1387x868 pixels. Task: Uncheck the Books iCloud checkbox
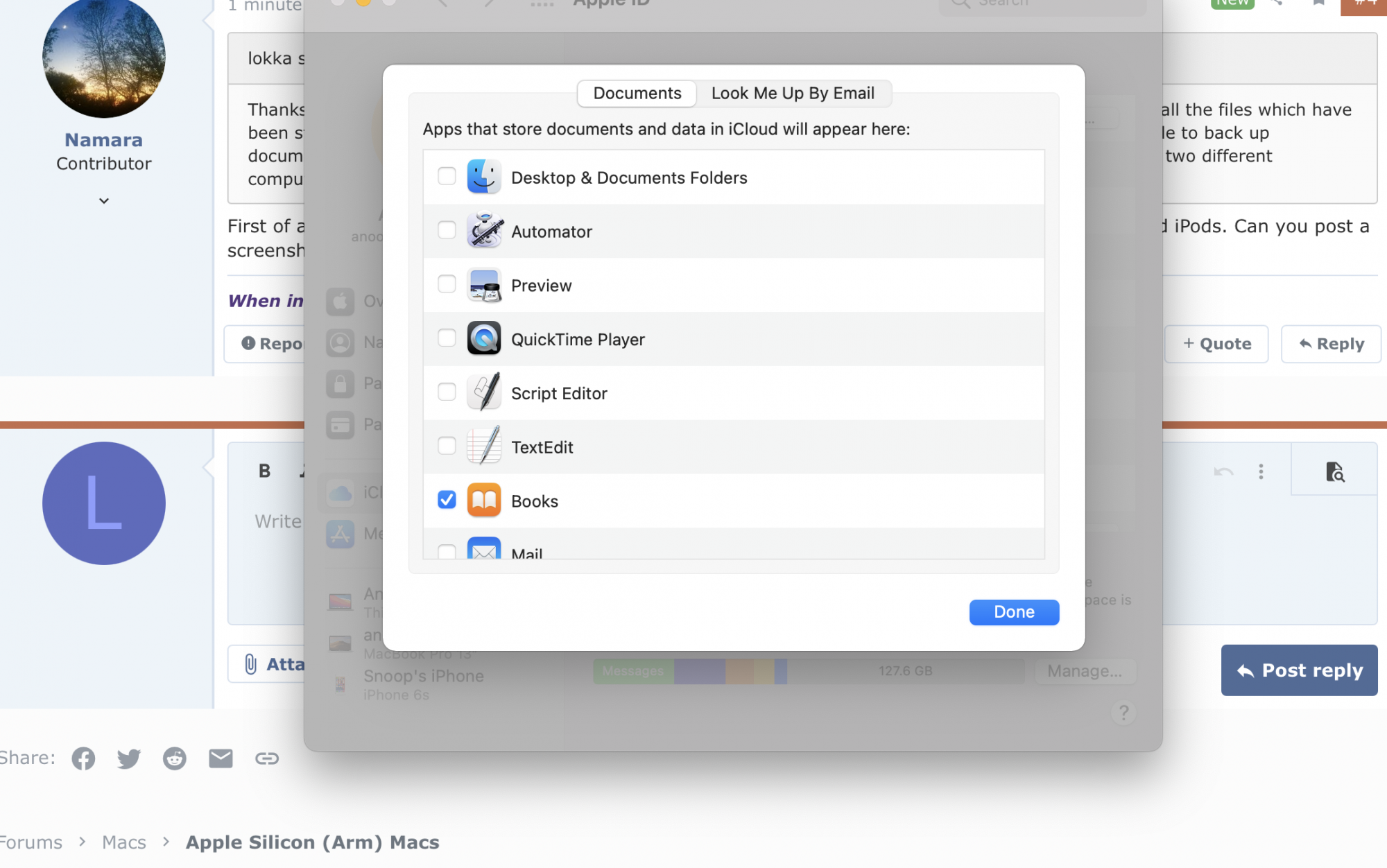click(447, 500)
